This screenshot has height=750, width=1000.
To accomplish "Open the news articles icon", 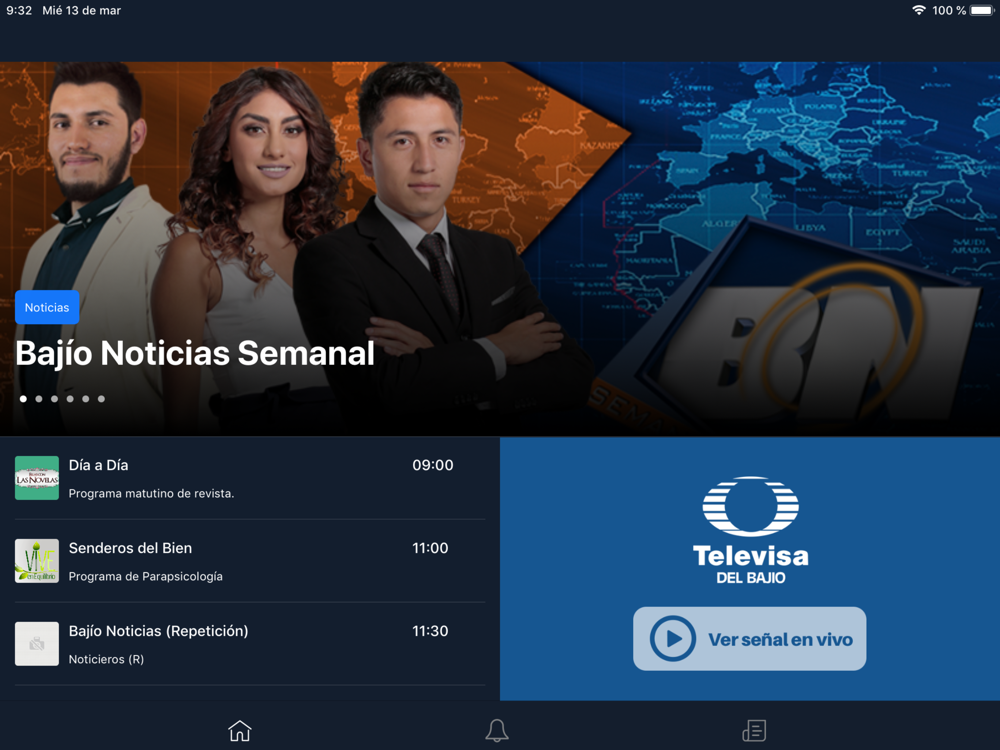I will click(x=754, y=731).
